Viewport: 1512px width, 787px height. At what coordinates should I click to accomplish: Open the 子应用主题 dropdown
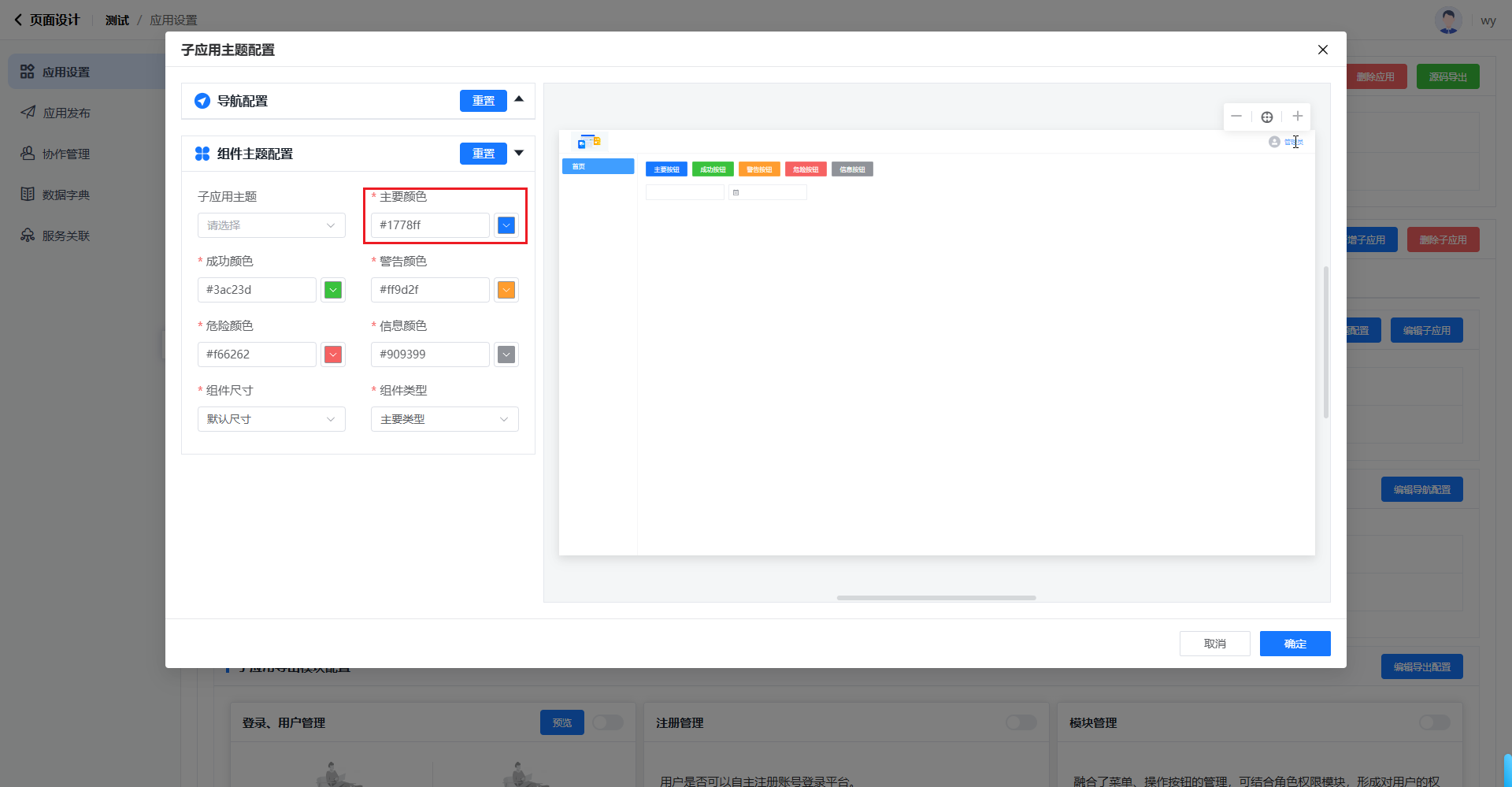tap(271, 225)
